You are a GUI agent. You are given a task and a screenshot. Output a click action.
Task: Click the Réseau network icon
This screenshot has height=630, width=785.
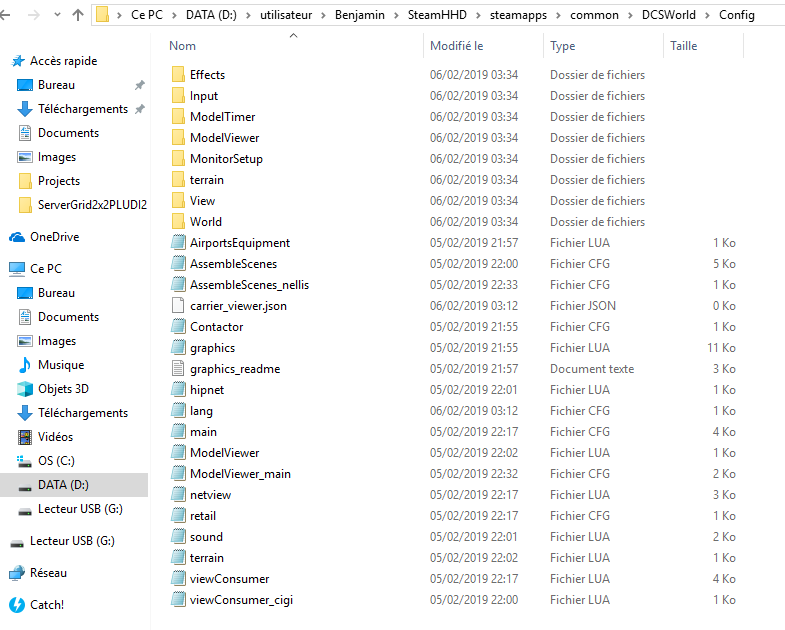[17, 573]
